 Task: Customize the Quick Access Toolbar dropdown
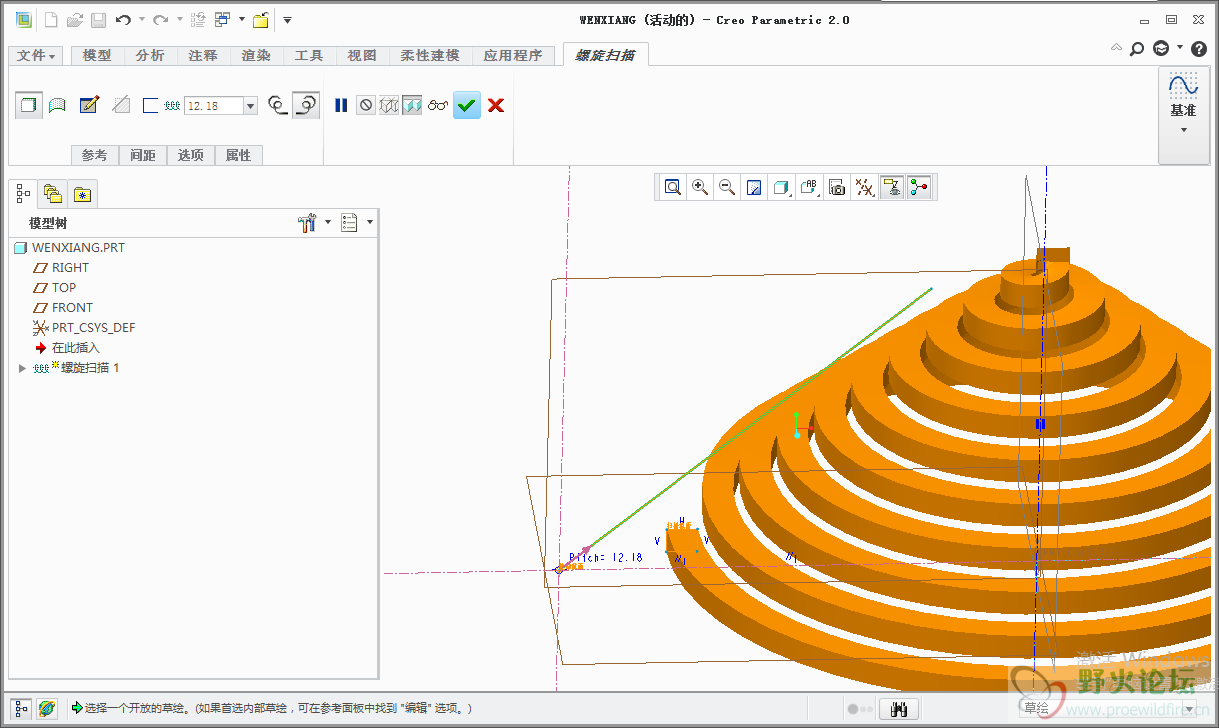pos(287,20)
